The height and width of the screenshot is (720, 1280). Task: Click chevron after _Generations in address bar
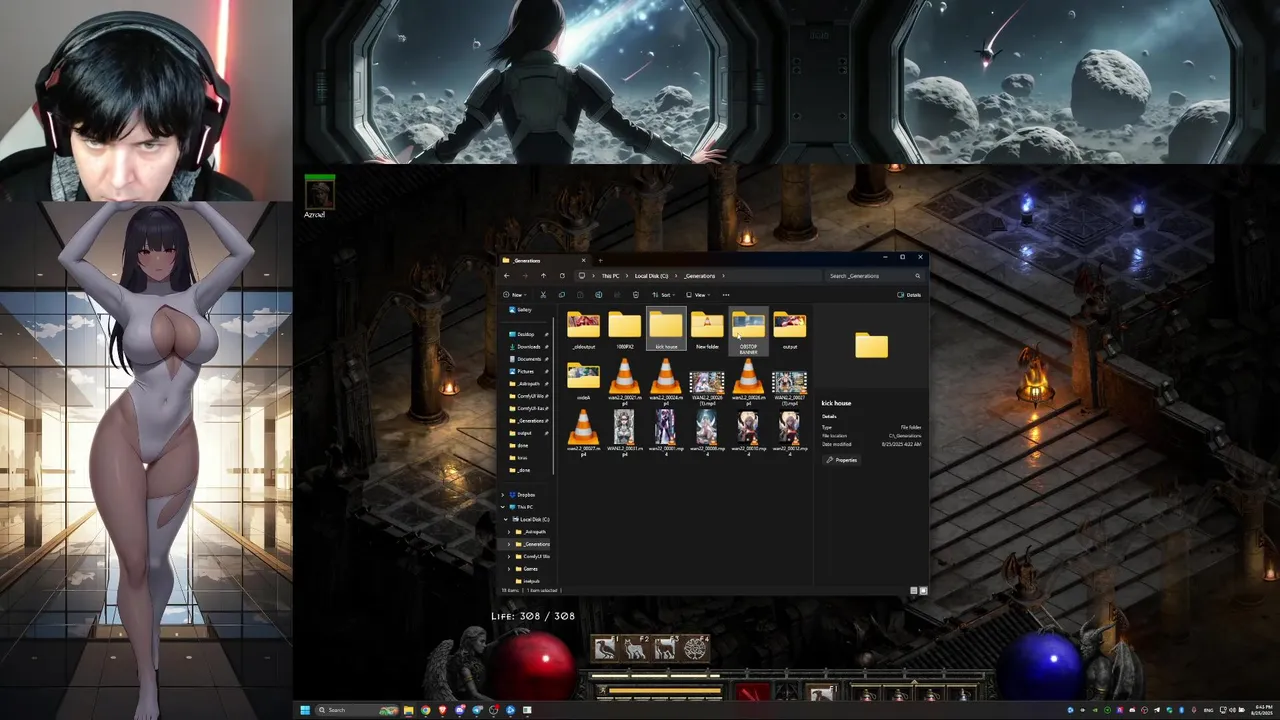[x=723, y=276]
